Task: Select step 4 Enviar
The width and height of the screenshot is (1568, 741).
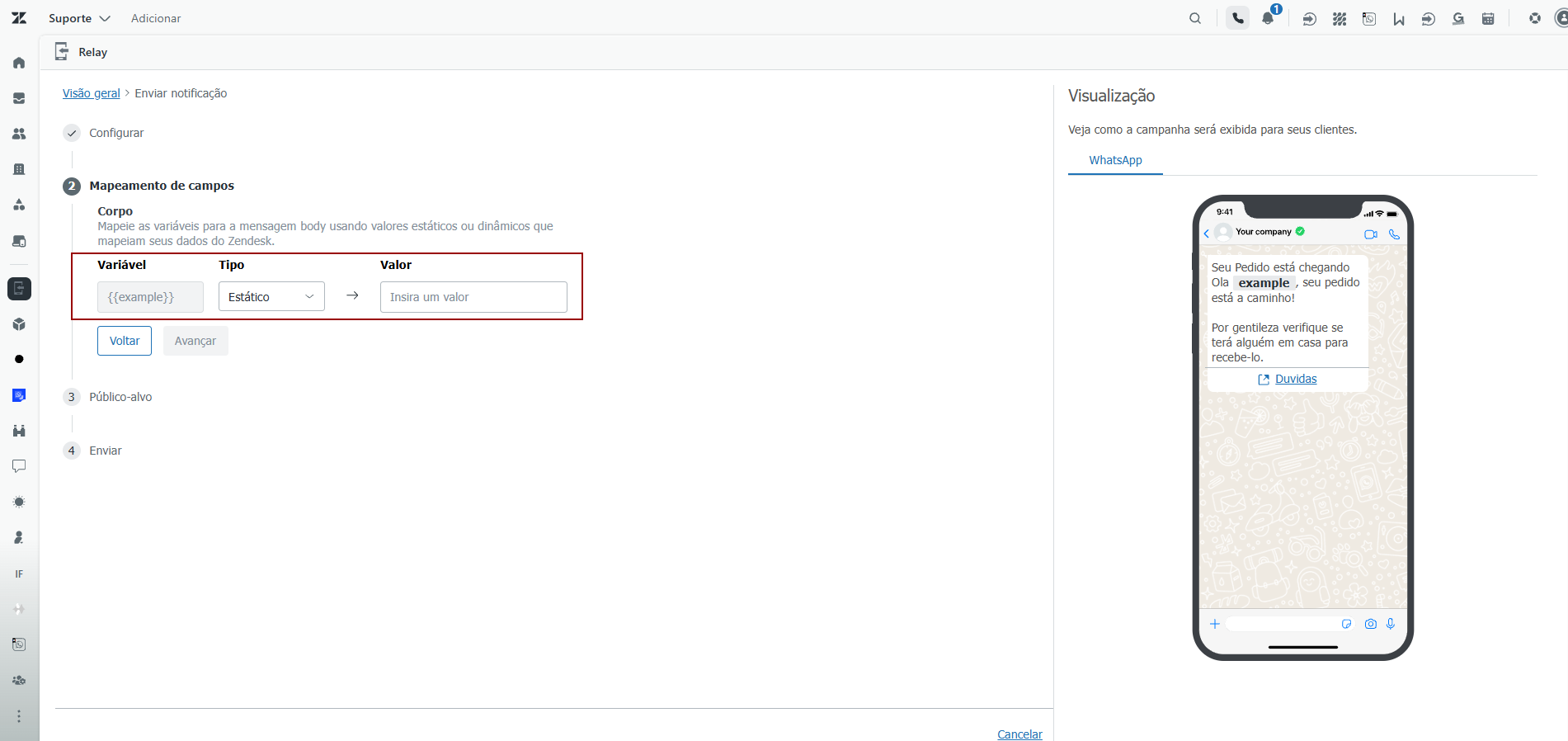Action: 92,451
